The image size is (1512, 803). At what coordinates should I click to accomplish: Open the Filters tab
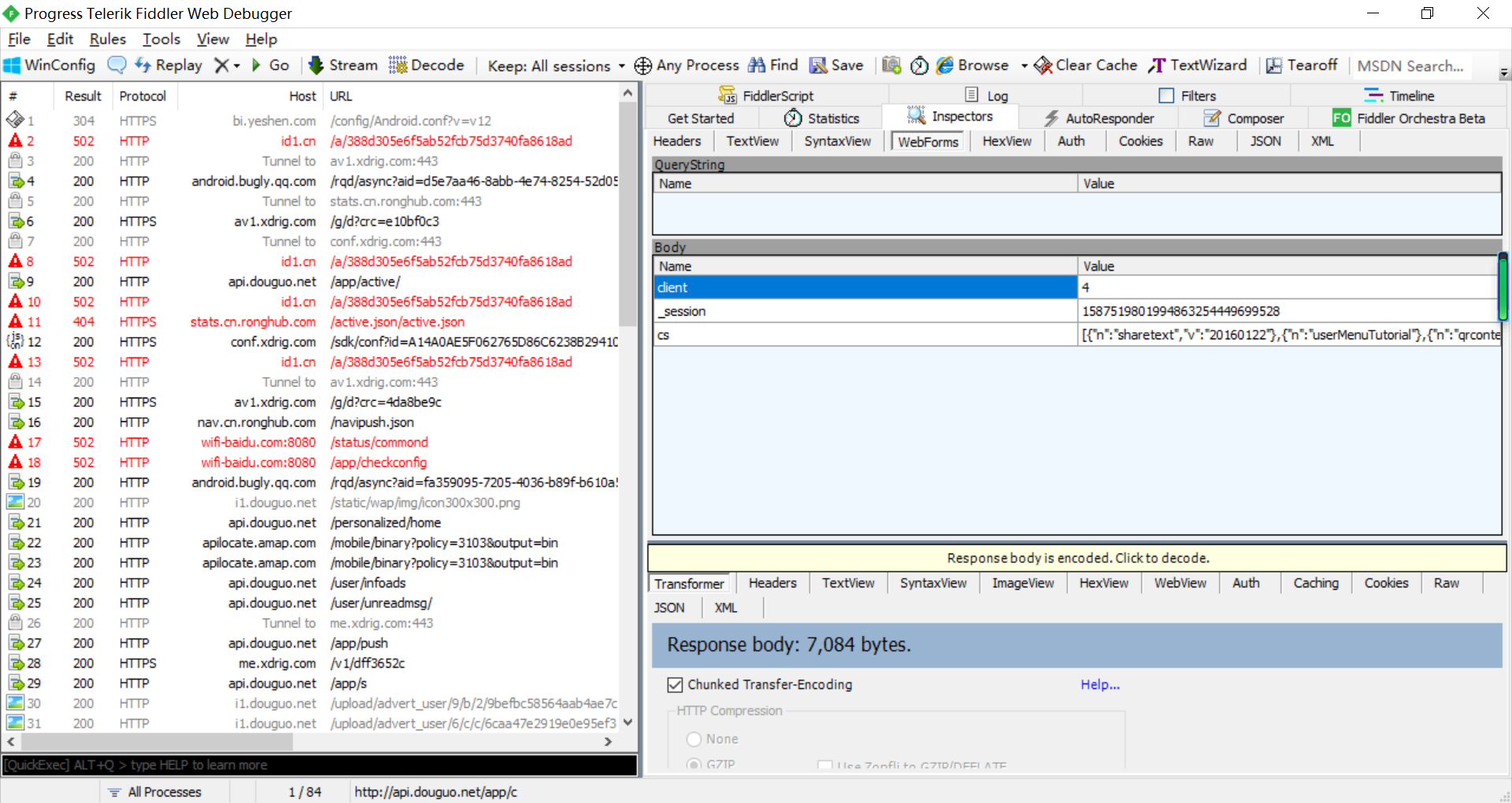click(1188, 95)
